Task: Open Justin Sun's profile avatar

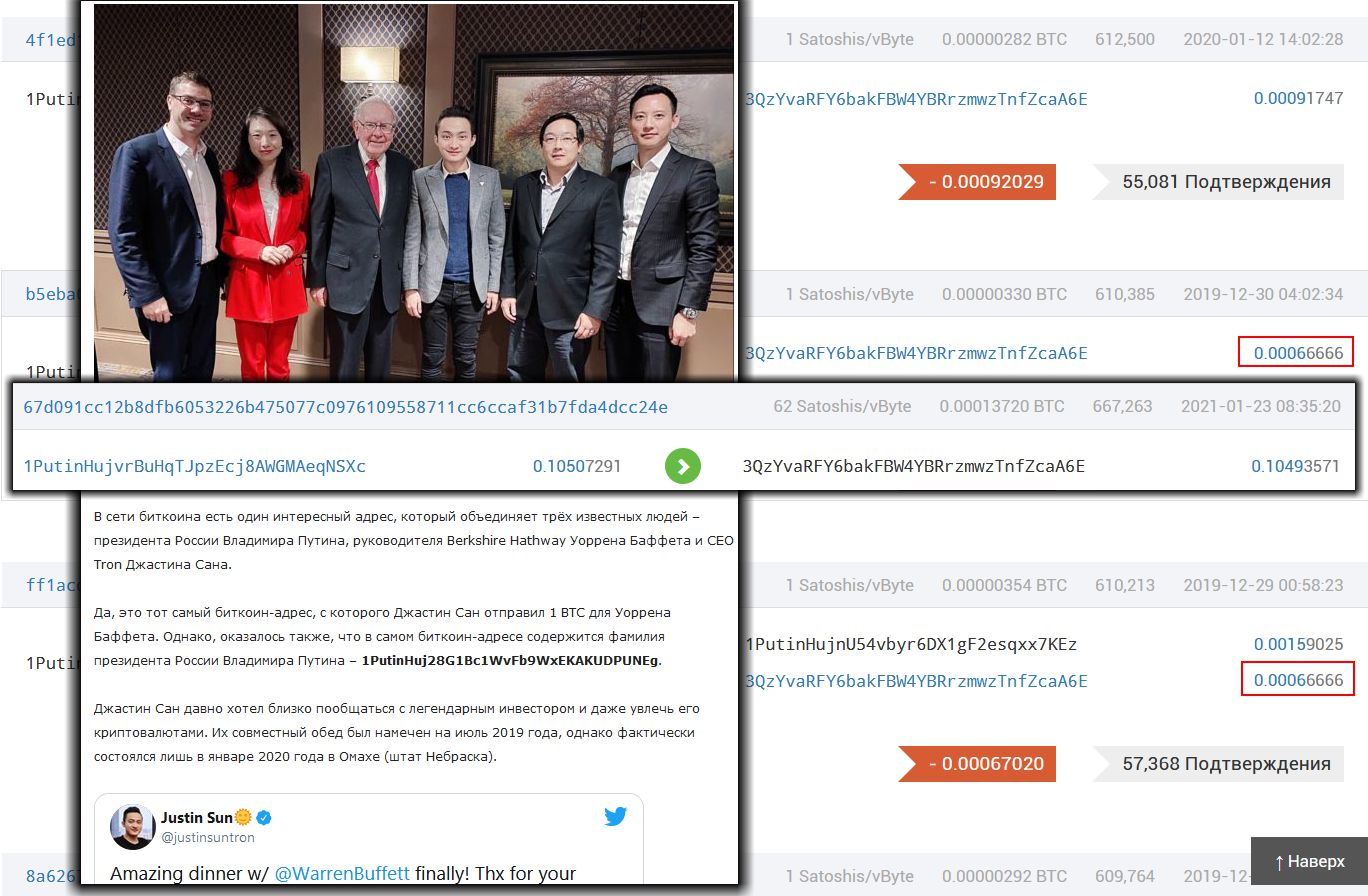Action: [133, 827]
